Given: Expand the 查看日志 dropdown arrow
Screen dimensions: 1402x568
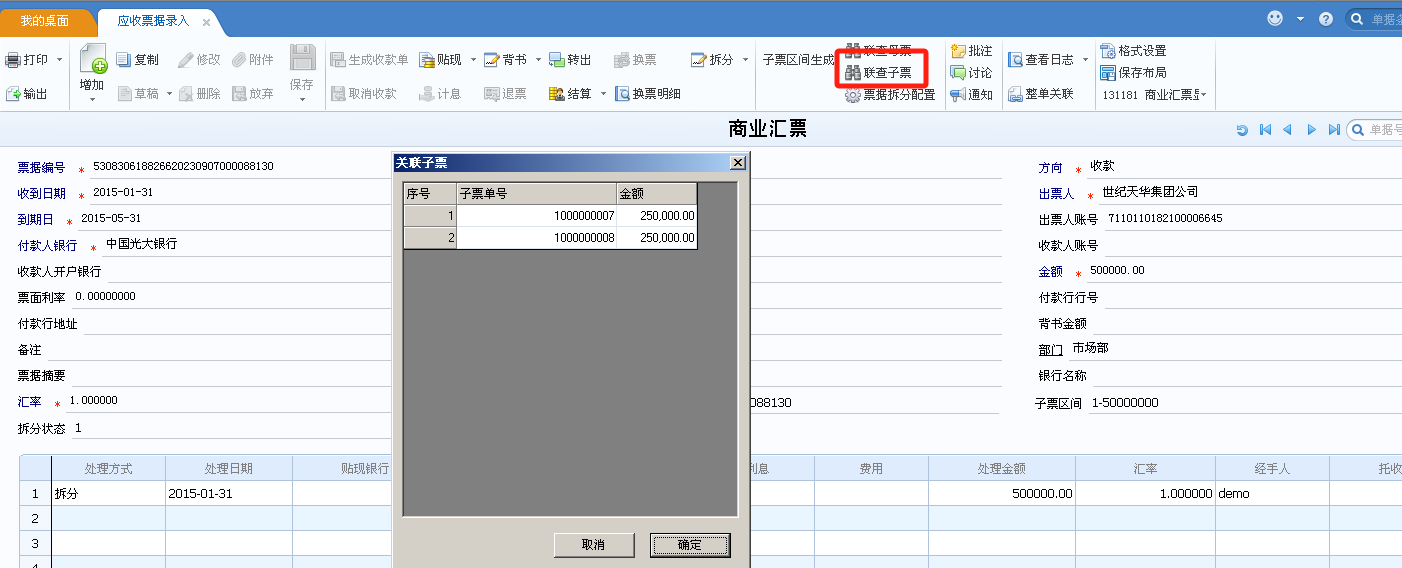Looking at the screenshot, I should (1085, 60).
